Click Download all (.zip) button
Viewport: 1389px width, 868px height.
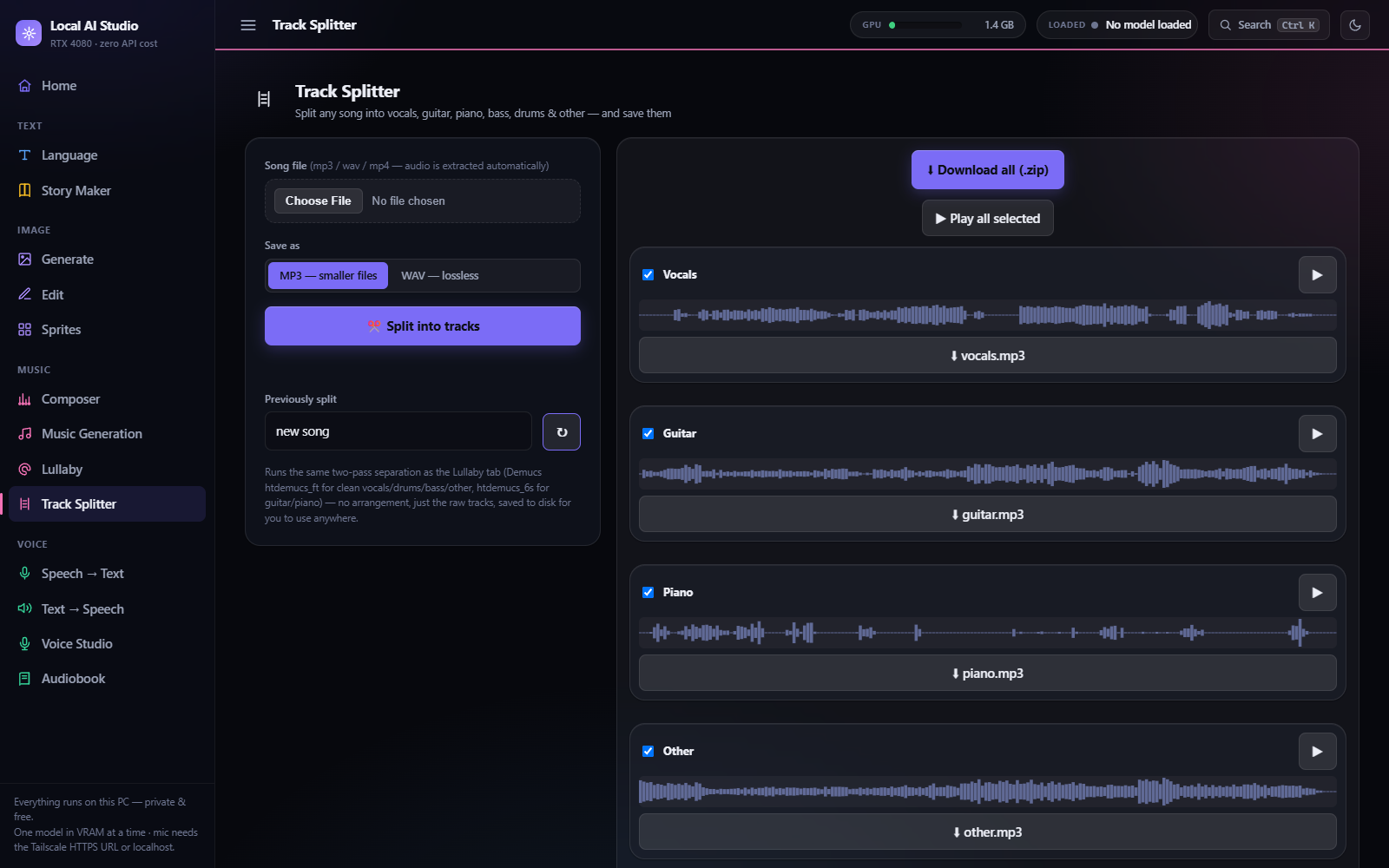[x=988, y=170]
